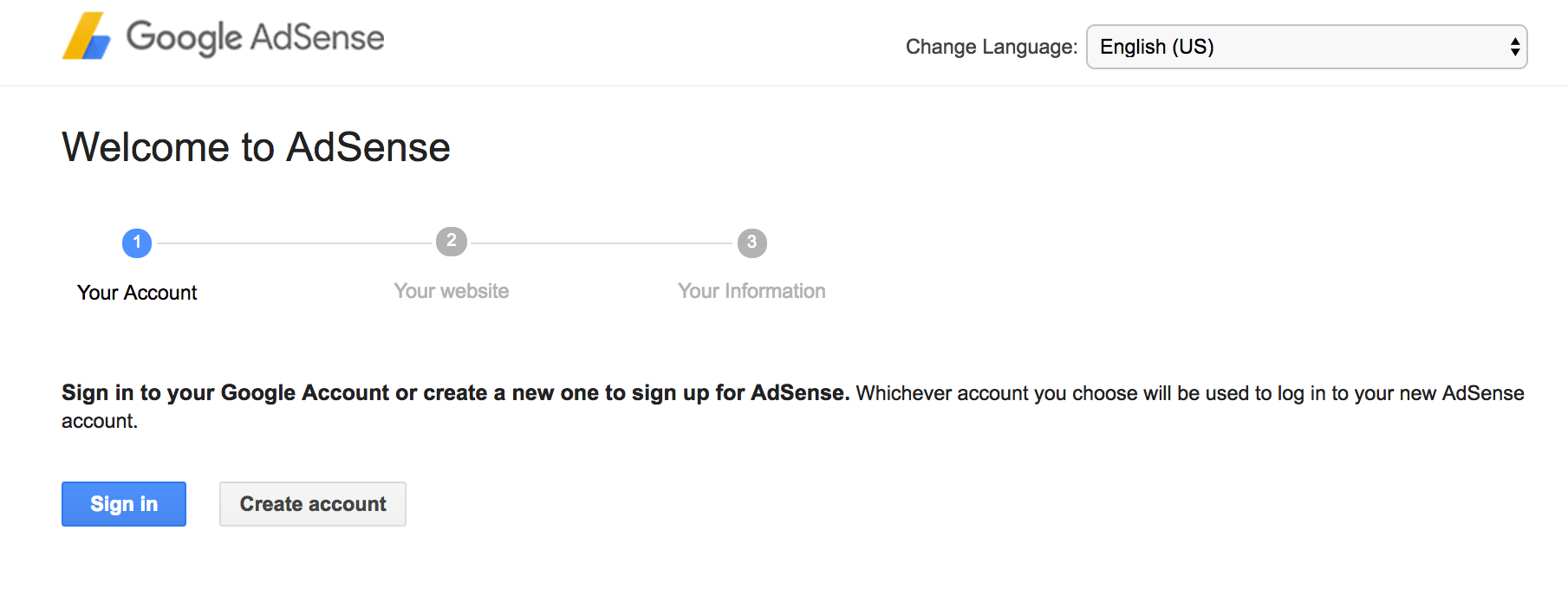Image resolution: width=1568 pixels, height=595 pixels.
Task: Click the Whichever account you choose sentence
Action: [x=1190, y=393]
